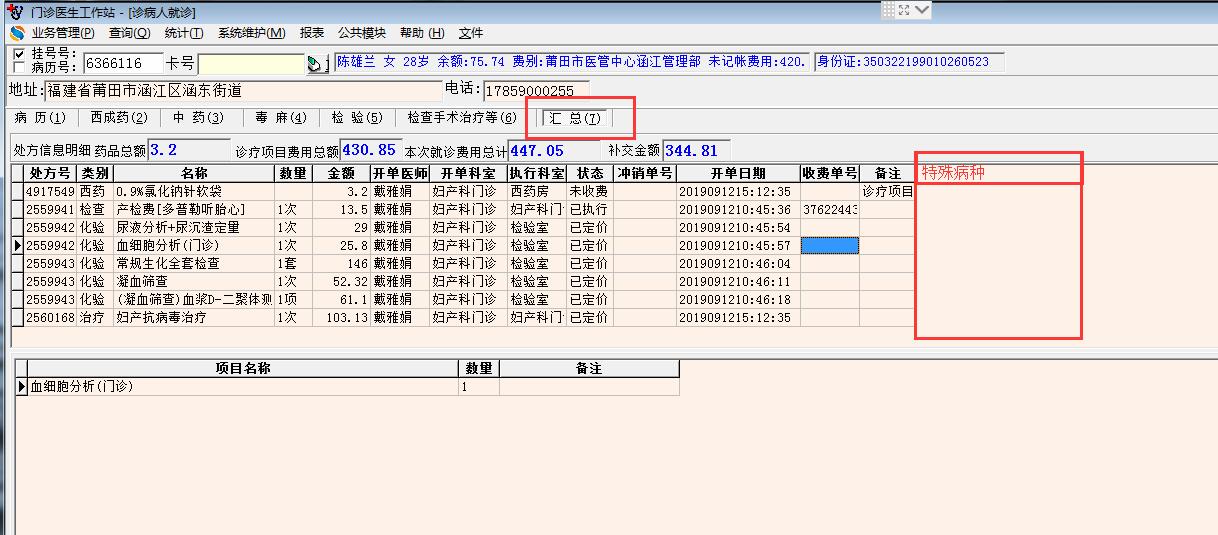
Task: Open the 统计(T) menu
Action: pos(183,33)
